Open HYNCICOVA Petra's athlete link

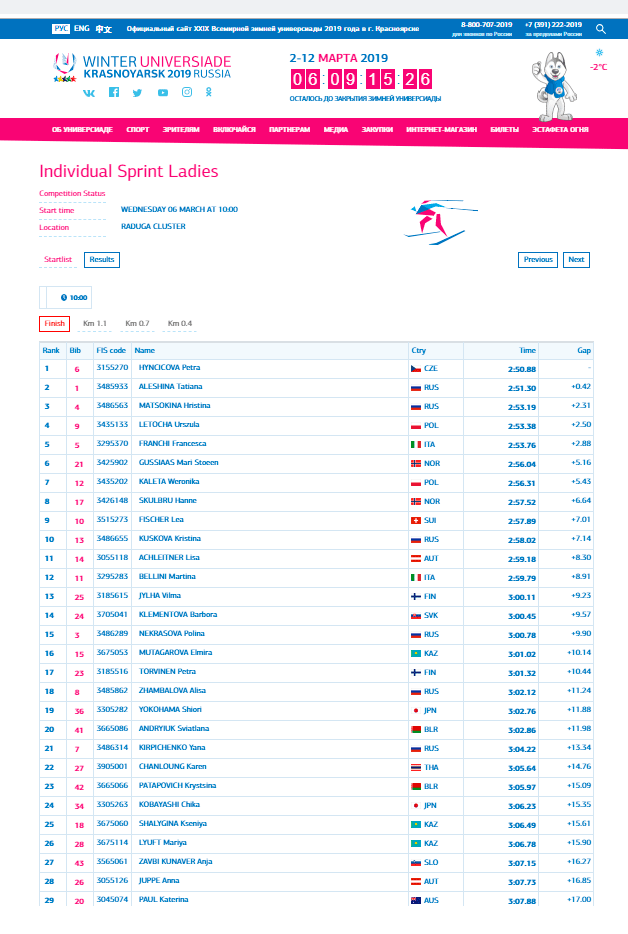tap(169, 368)
